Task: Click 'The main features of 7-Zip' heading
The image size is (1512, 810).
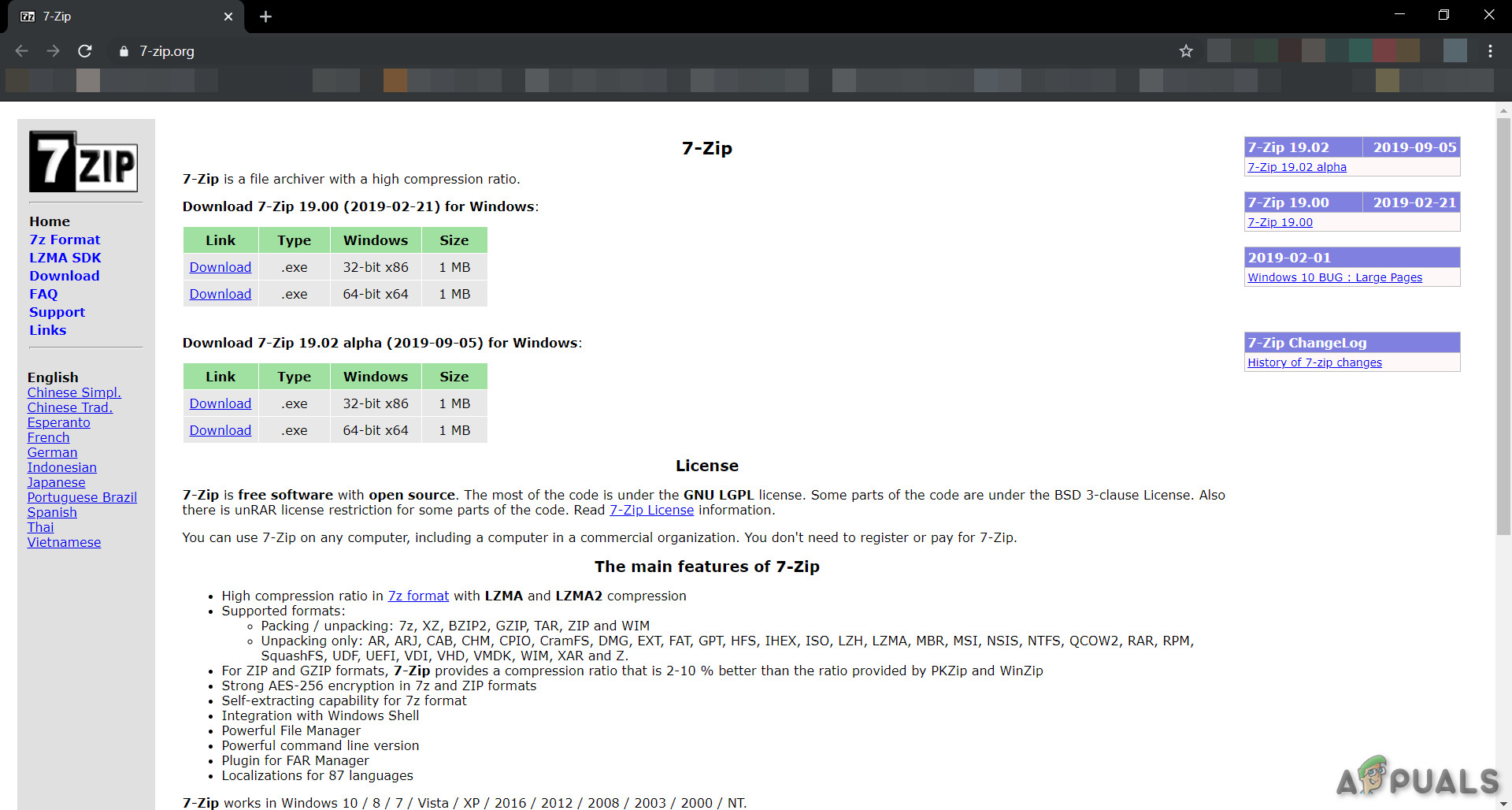Action: (x=707, y=567)
